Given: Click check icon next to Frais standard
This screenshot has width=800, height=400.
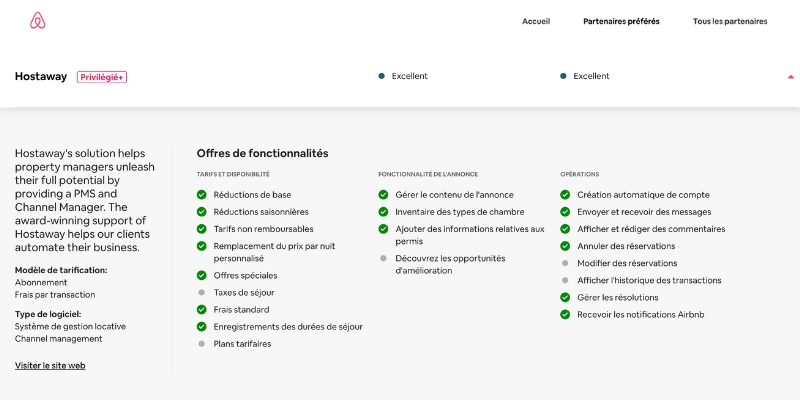Looking at the screenshot, I should pos(202,310).
